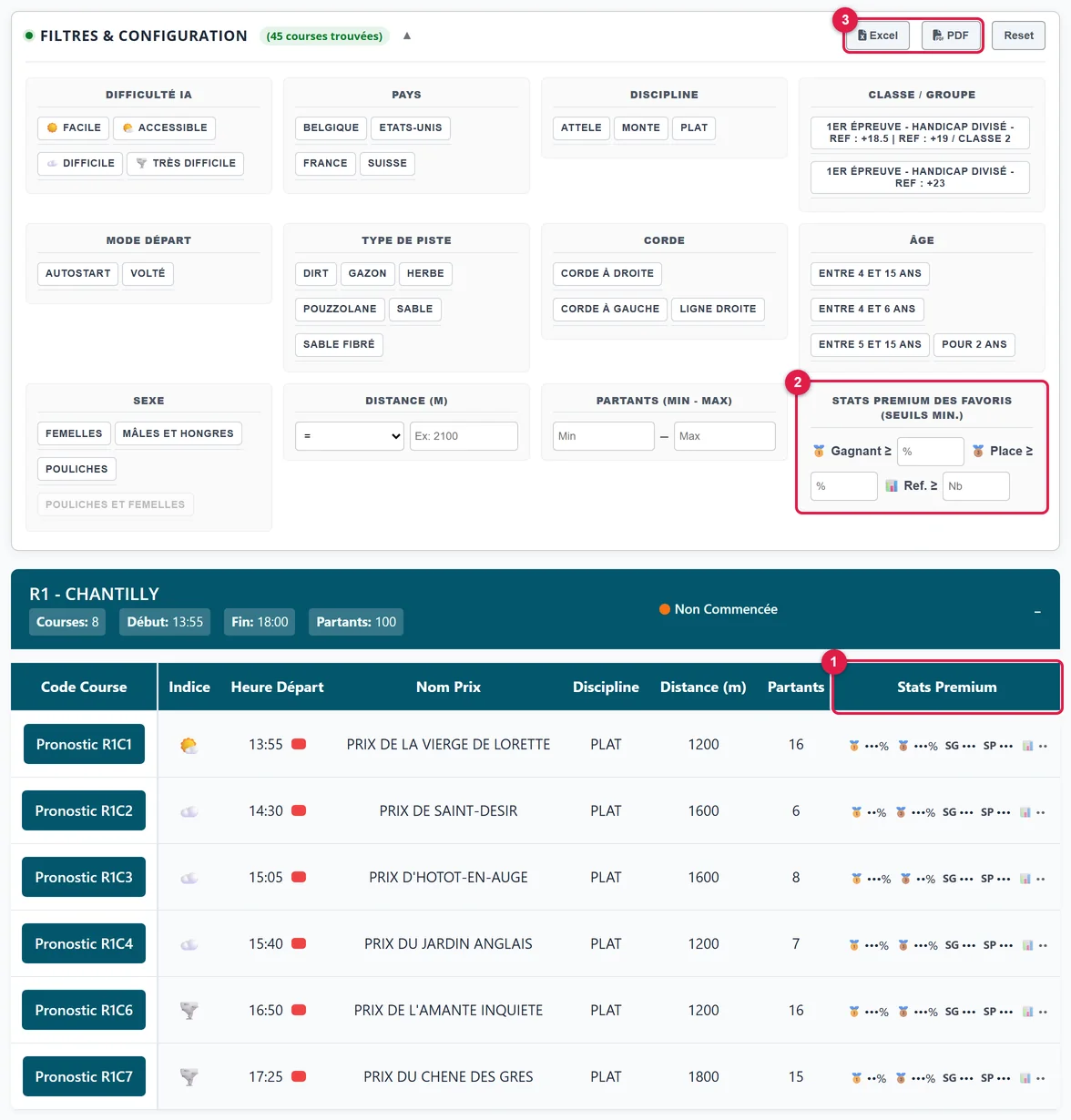Open Pronostic R1C7

[84, 1077]
